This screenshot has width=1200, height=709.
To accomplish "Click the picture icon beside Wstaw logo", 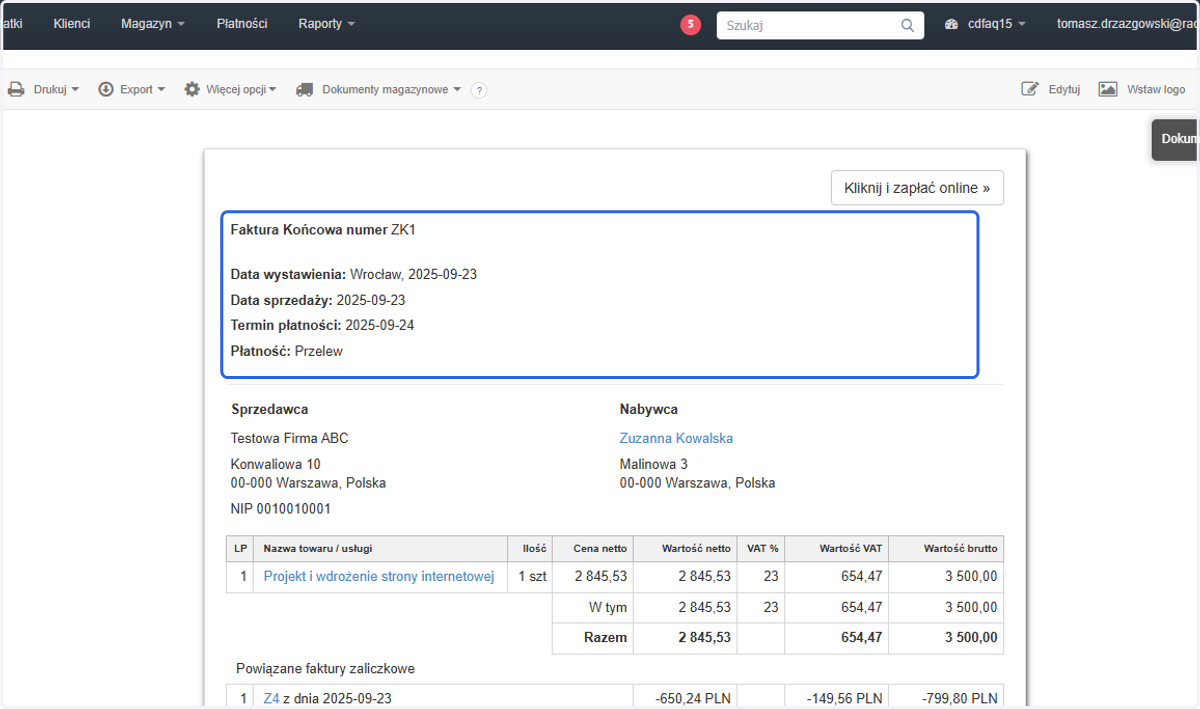I will click(1108, 89).
